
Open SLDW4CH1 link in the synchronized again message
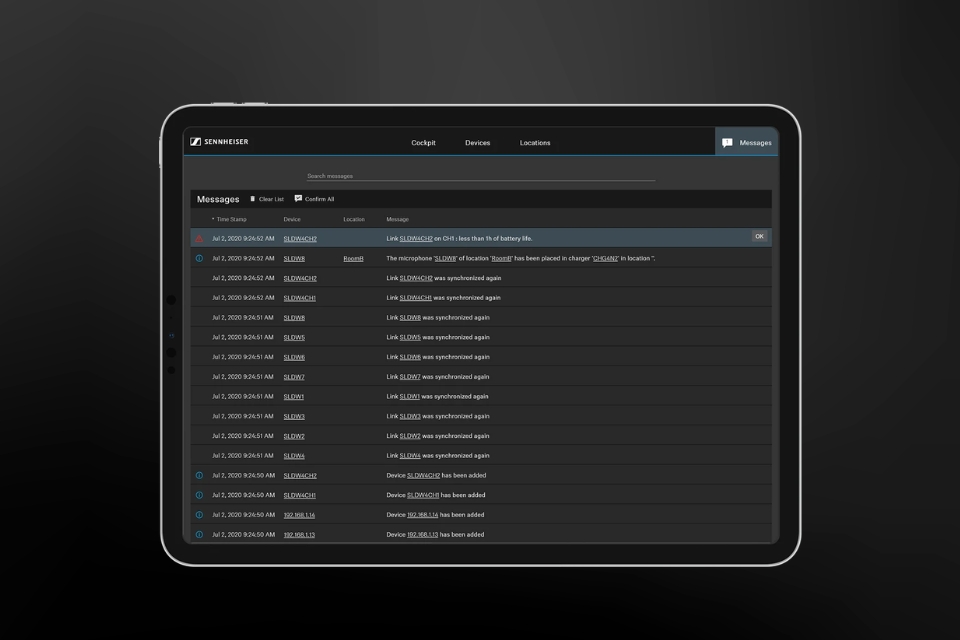point(416,298)
